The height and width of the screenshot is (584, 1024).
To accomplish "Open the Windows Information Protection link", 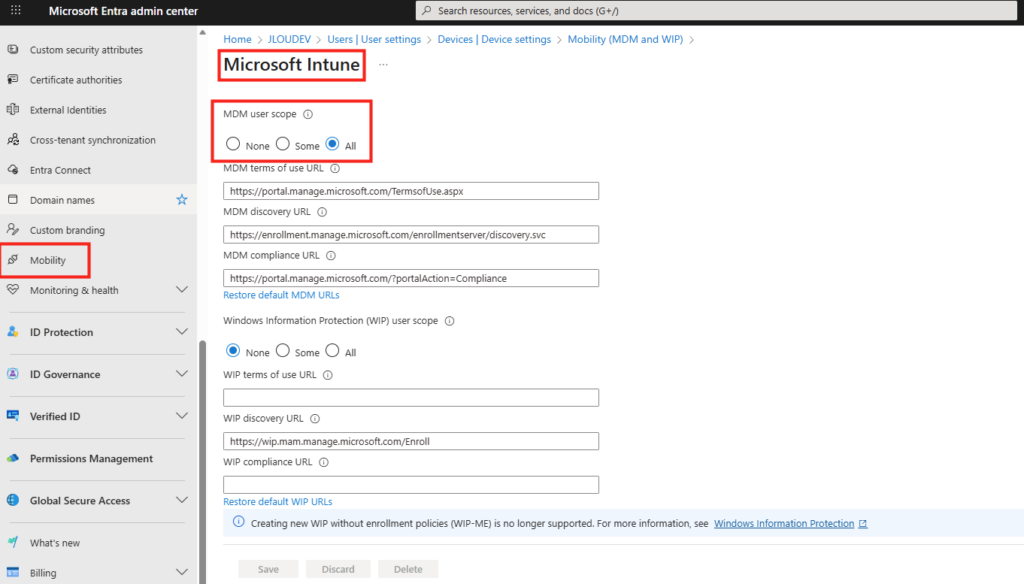I will click(x=784, y=523).
